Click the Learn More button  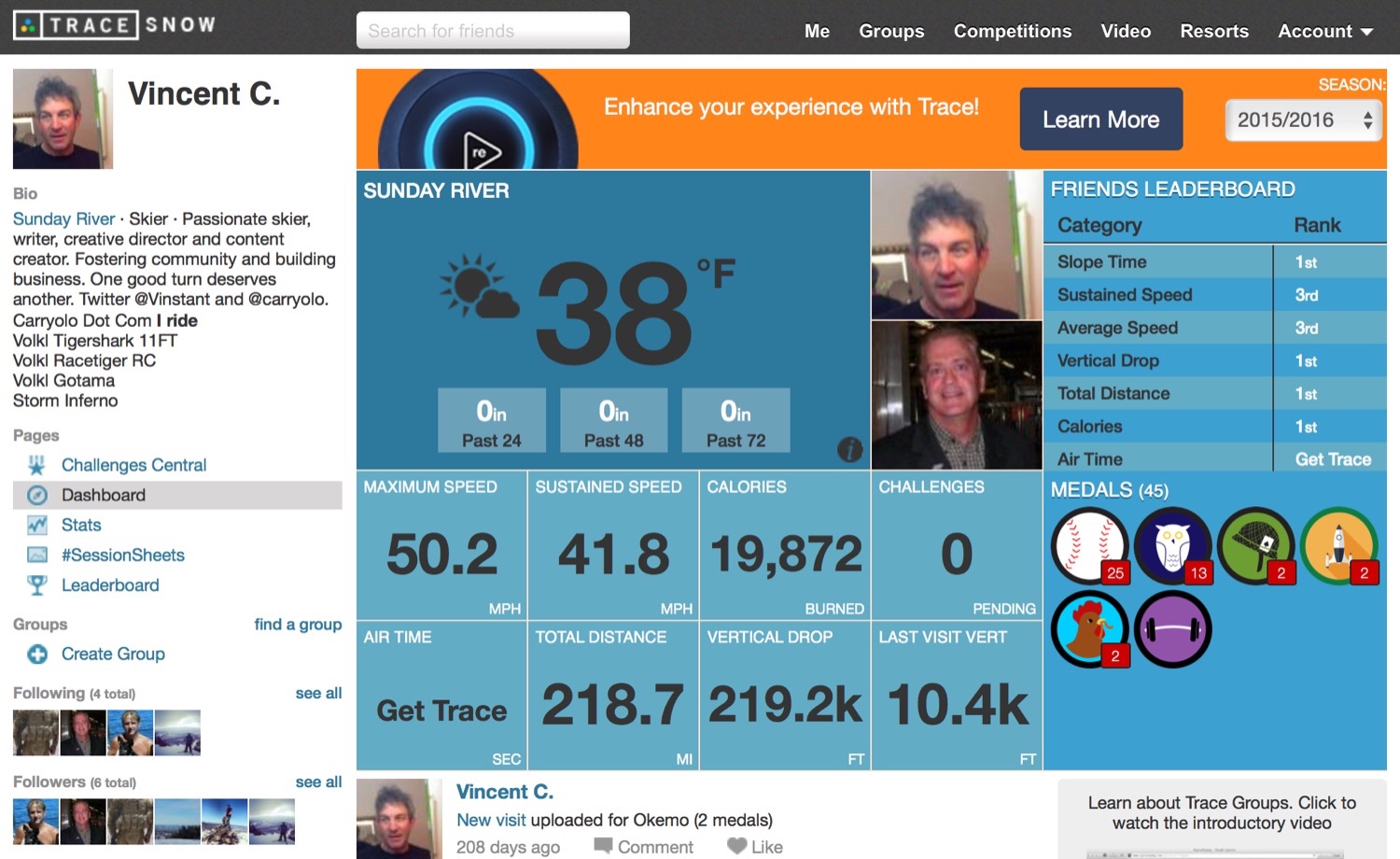pos(1101,120)
